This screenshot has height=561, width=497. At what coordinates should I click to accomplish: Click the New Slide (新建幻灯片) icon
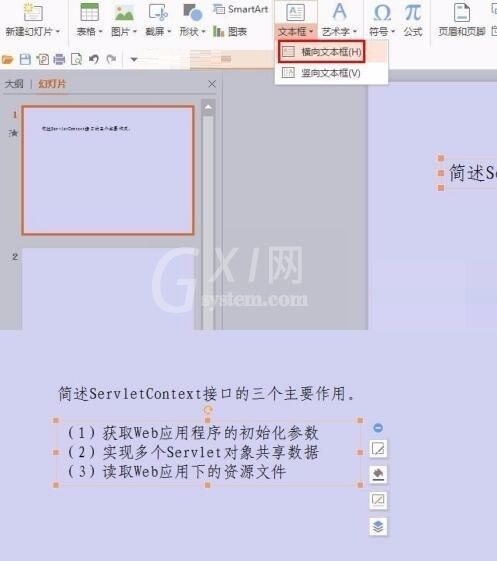coord(33,12)
